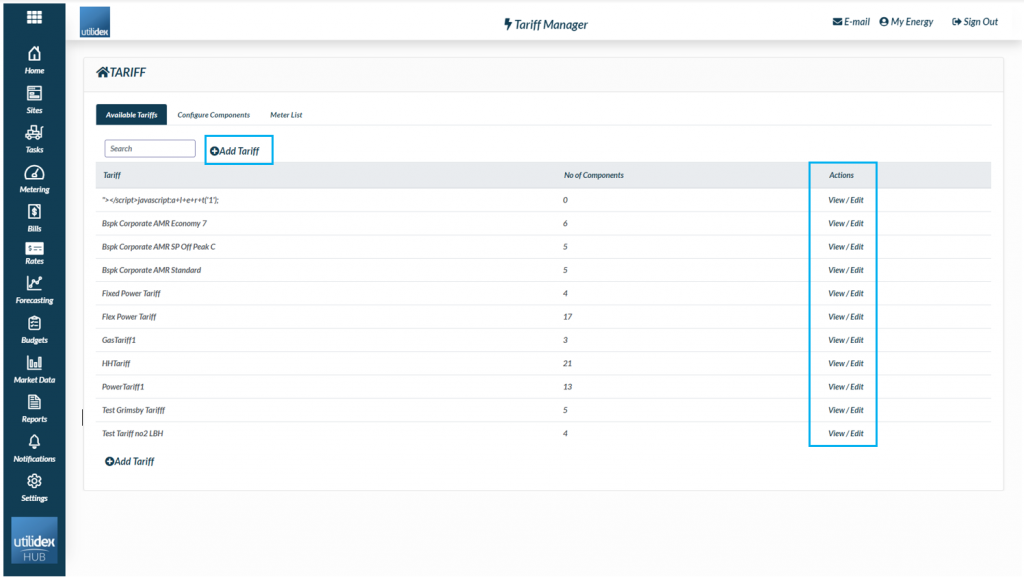Open the apps grid menu icon
The width and height of the screenshot is (1024, 577).
34,17
